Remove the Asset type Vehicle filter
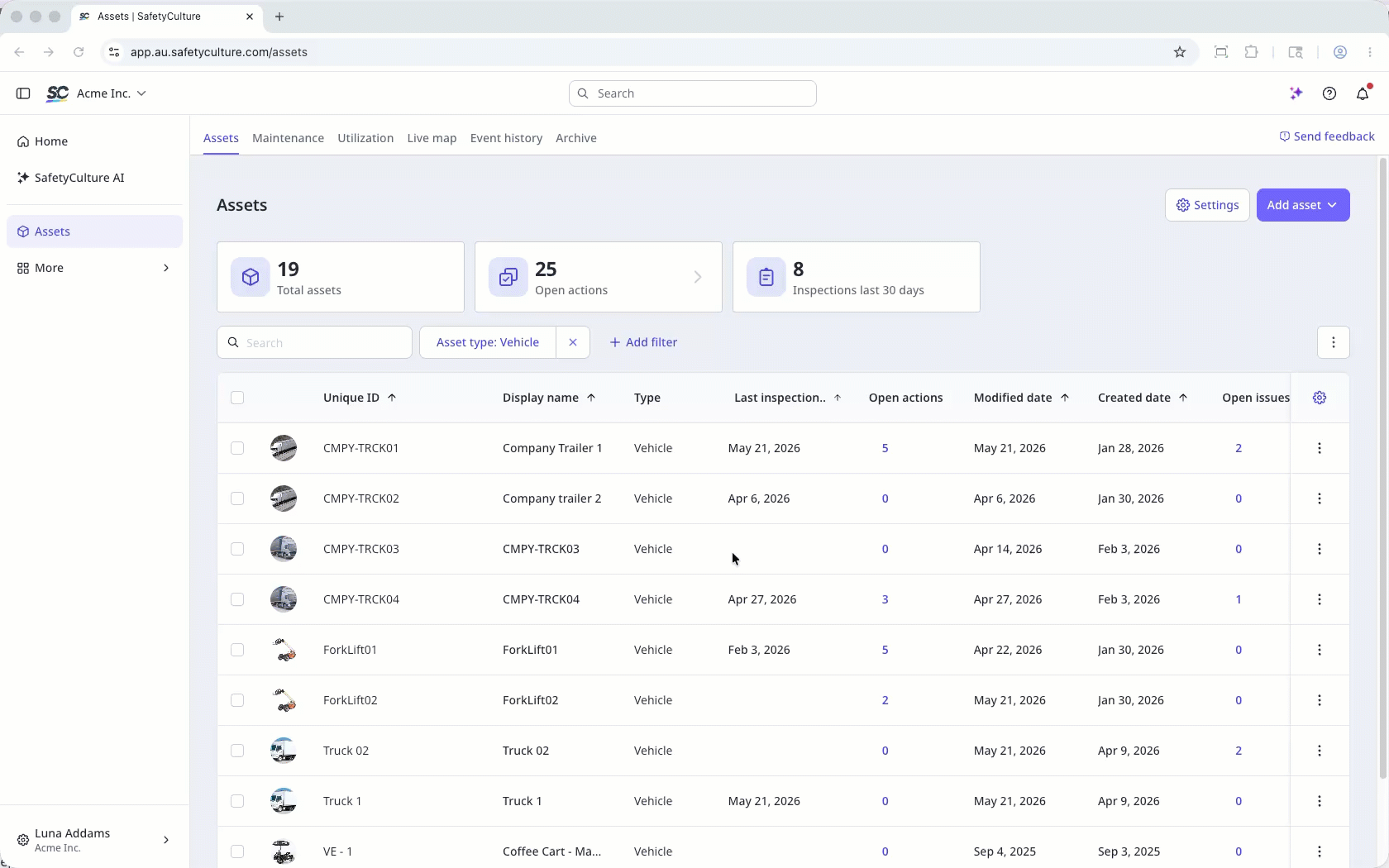 tap(573, 342)
